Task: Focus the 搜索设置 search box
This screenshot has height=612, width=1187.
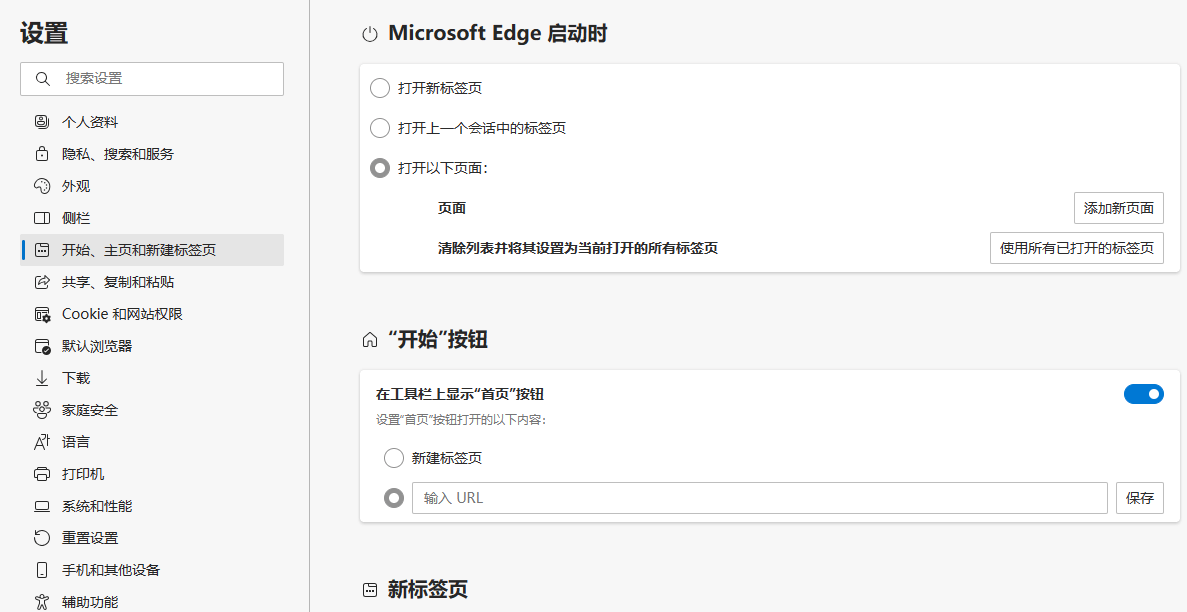Action: (x=152, y=79)
